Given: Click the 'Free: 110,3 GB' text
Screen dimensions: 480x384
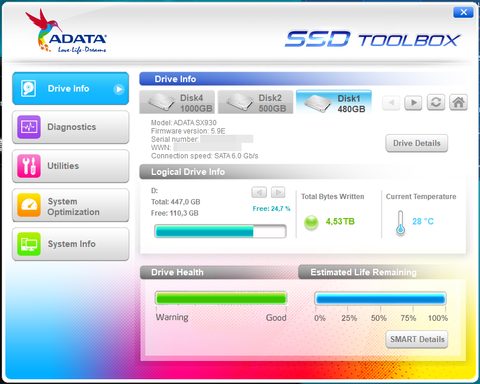Looking at the screenshot, I should coord(175,213).
